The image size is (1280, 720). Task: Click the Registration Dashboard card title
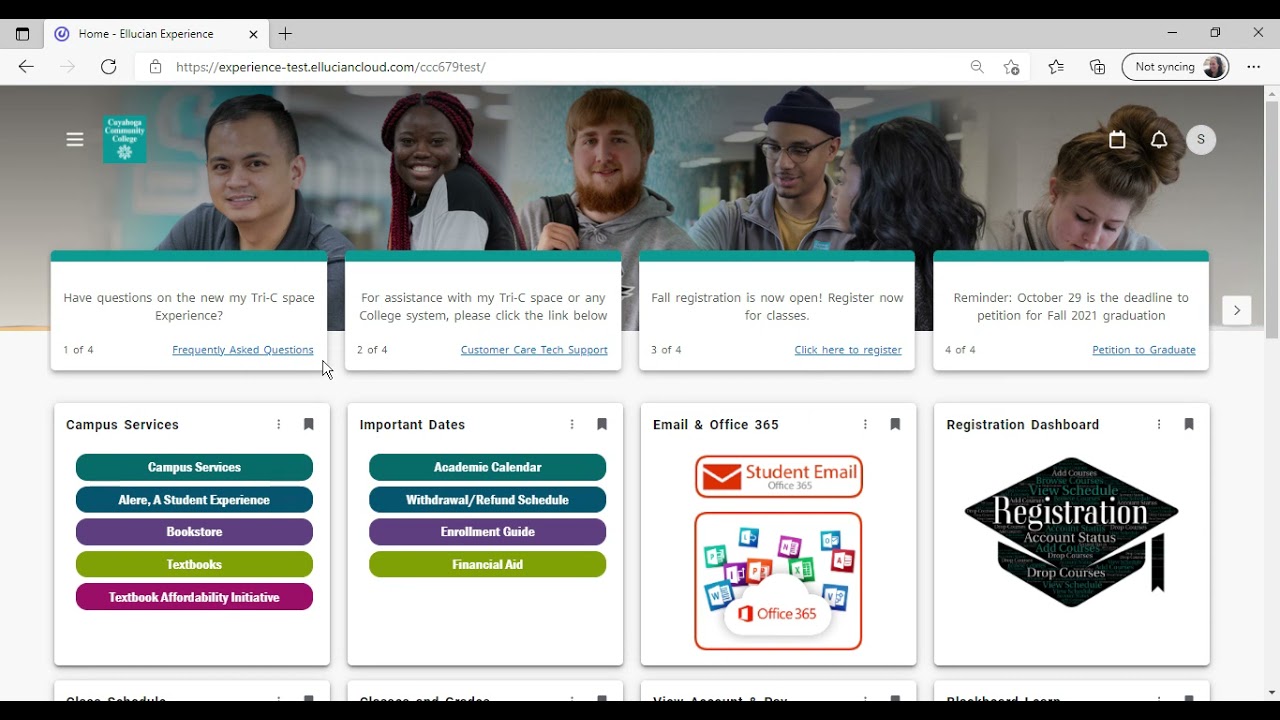(1022, 425)
